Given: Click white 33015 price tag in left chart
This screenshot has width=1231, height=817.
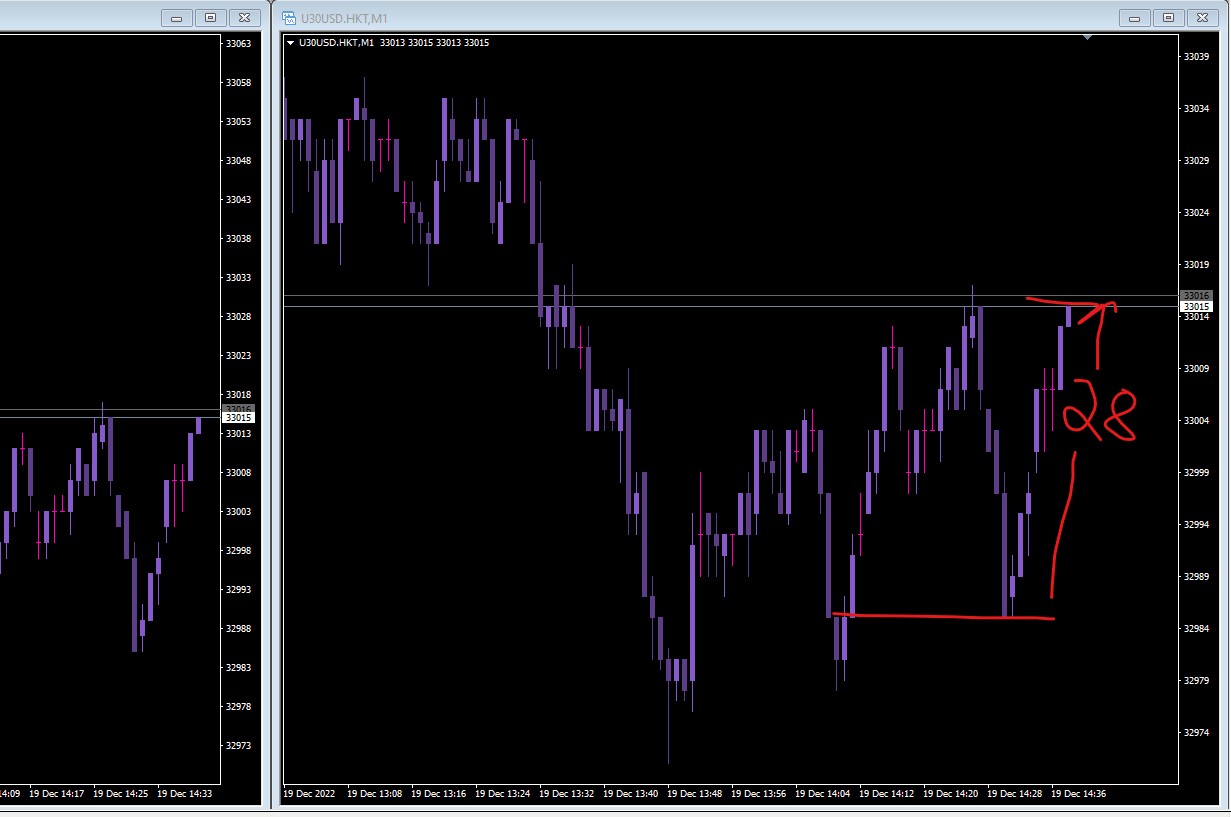Looking at the screenshot, I should point(239,417).
